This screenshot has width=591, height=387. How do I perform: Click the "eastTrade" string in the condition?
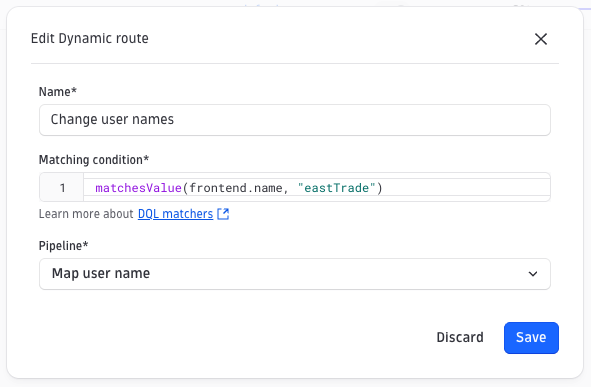337,188
